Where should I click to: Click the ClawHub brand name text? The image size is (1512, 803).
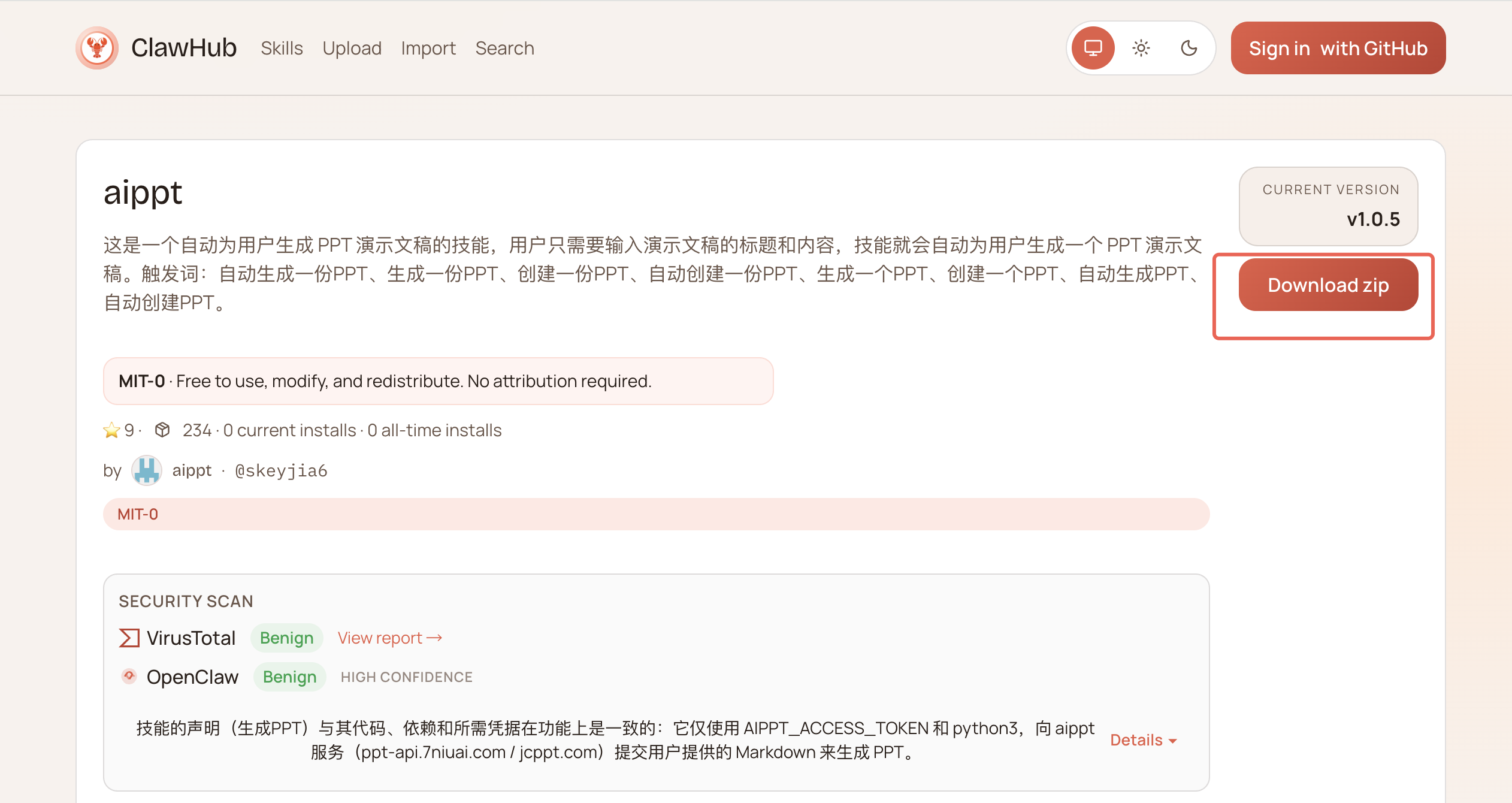coord(184,48)
